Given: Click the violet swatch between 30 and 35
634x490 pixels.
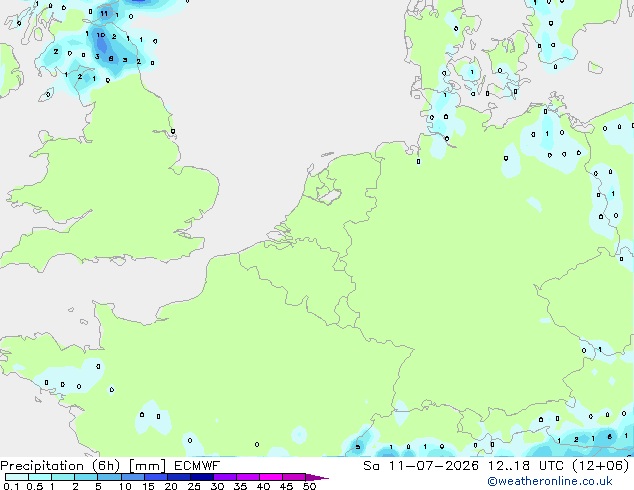Looking at the screenshot, I should point(224,477).
